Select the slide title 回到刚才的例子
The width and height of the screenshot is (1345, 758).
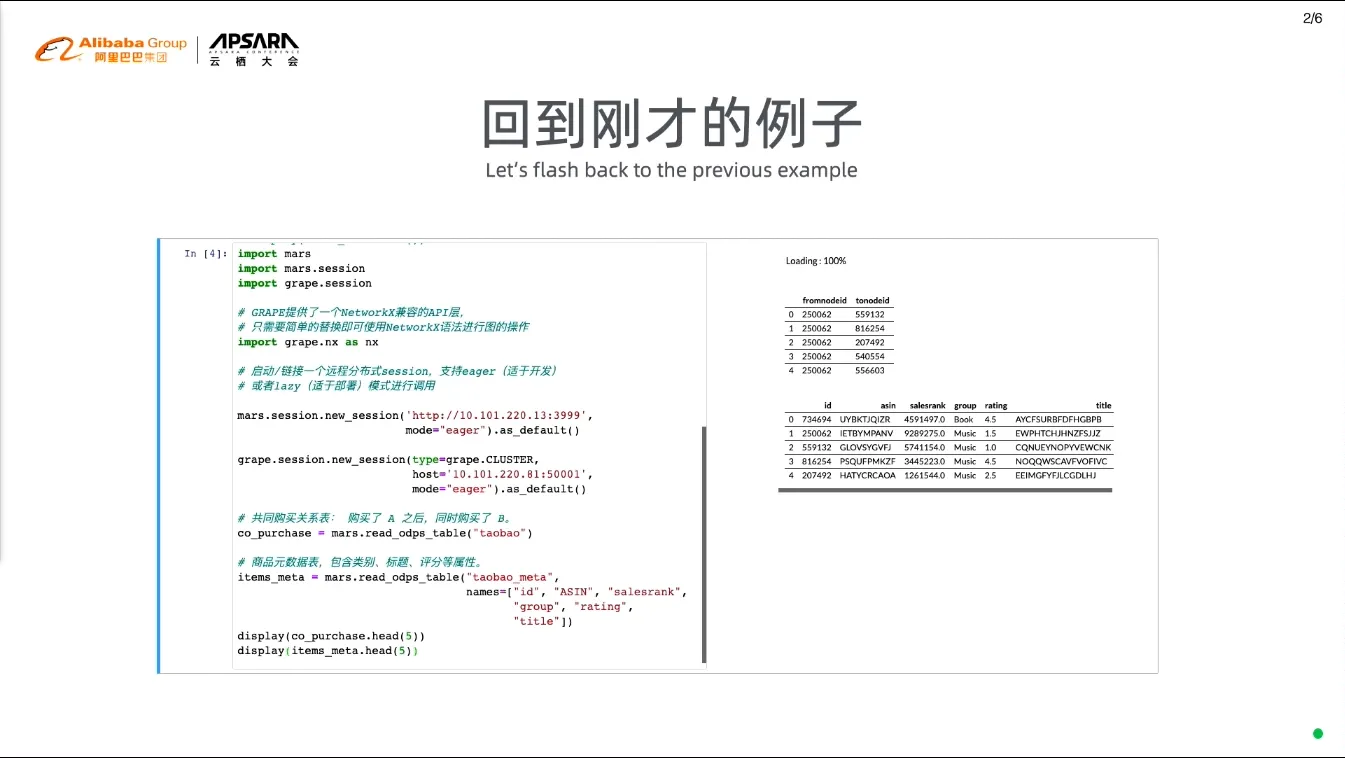pyautogui.click(x=671, y=124)
